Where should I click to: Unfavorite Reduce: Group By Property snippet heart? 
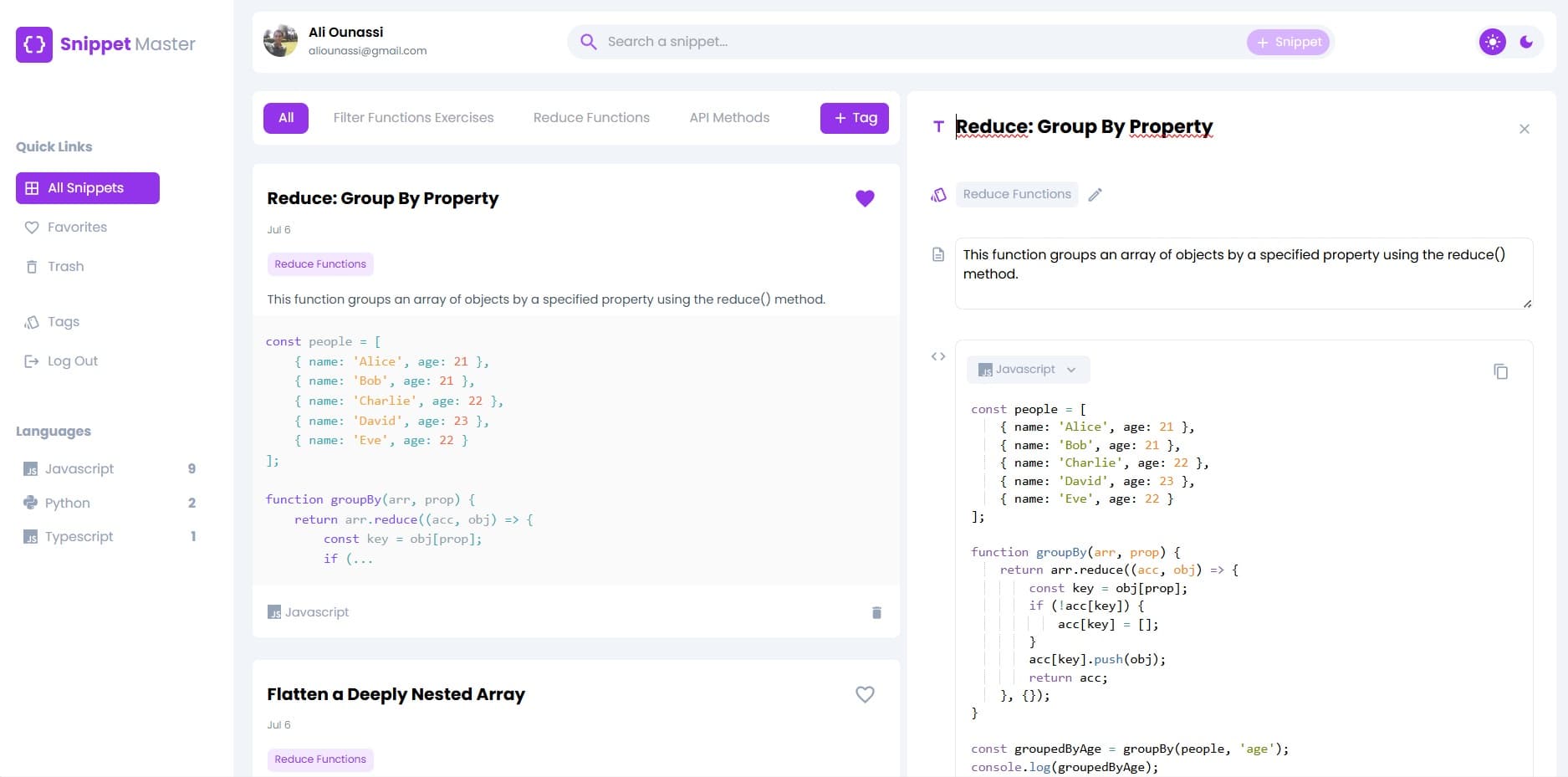(865, 198)
